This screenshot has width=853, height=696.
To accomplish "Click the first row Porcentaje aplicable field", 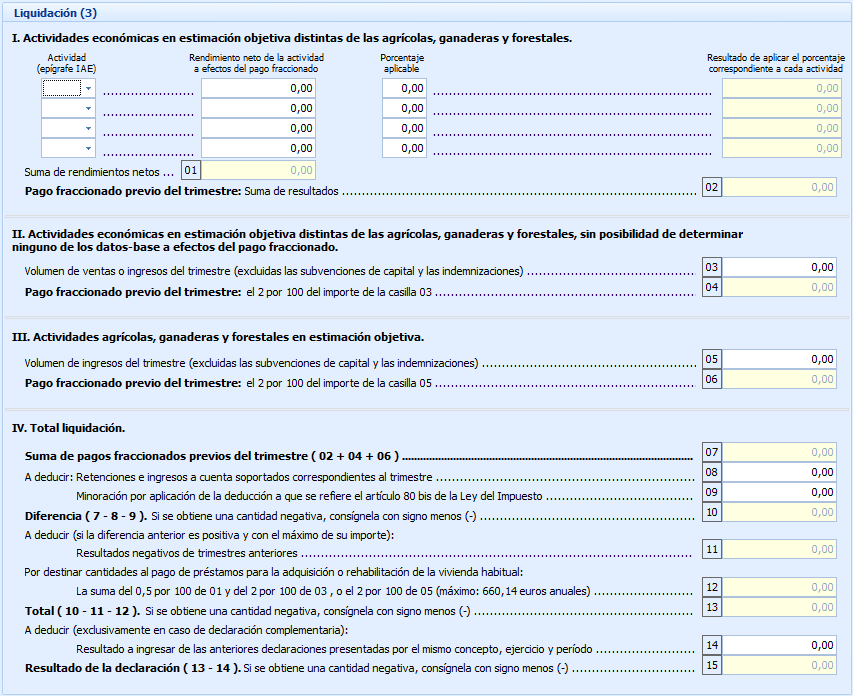I will tap(404, 88).
